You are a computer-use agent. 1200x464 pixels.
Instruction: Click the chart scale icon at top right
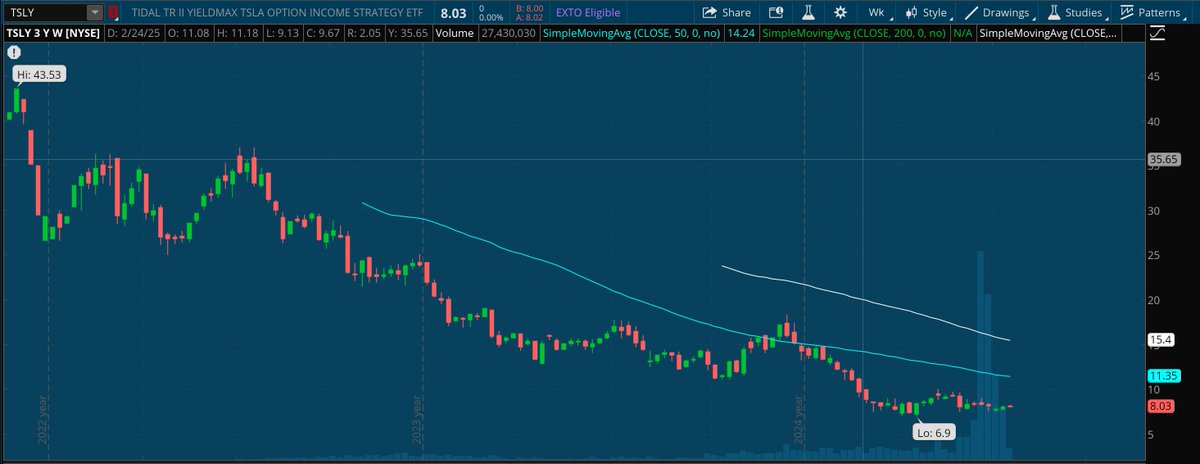(1158, 34)
